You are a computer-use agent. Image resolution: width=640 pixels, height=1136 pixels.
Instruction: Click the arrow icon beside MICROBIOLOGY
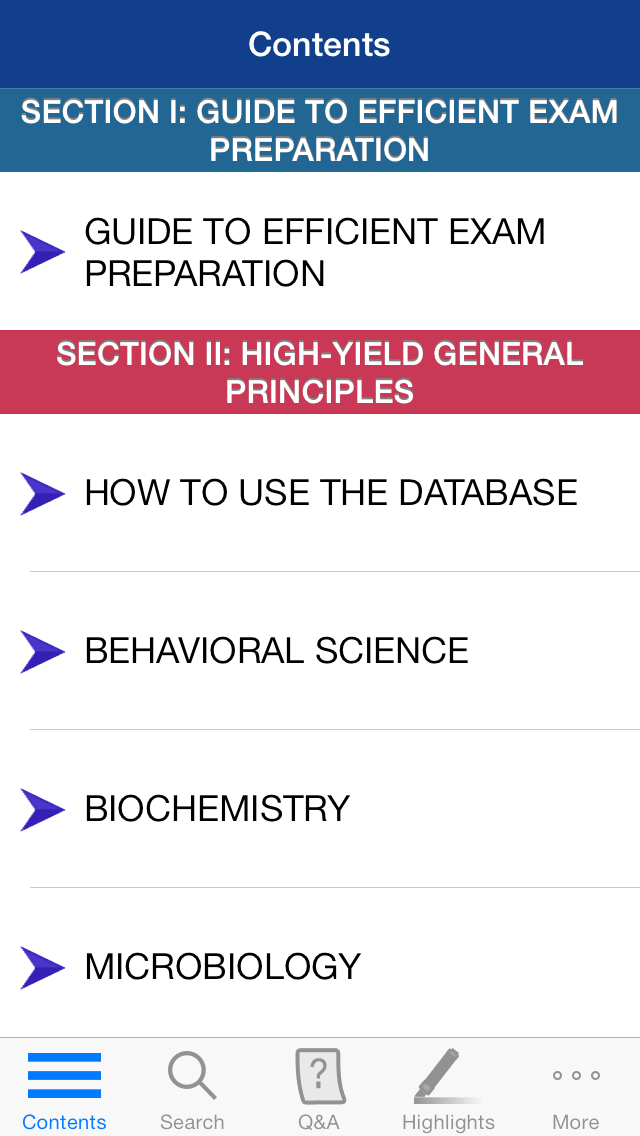click(42, 967)
